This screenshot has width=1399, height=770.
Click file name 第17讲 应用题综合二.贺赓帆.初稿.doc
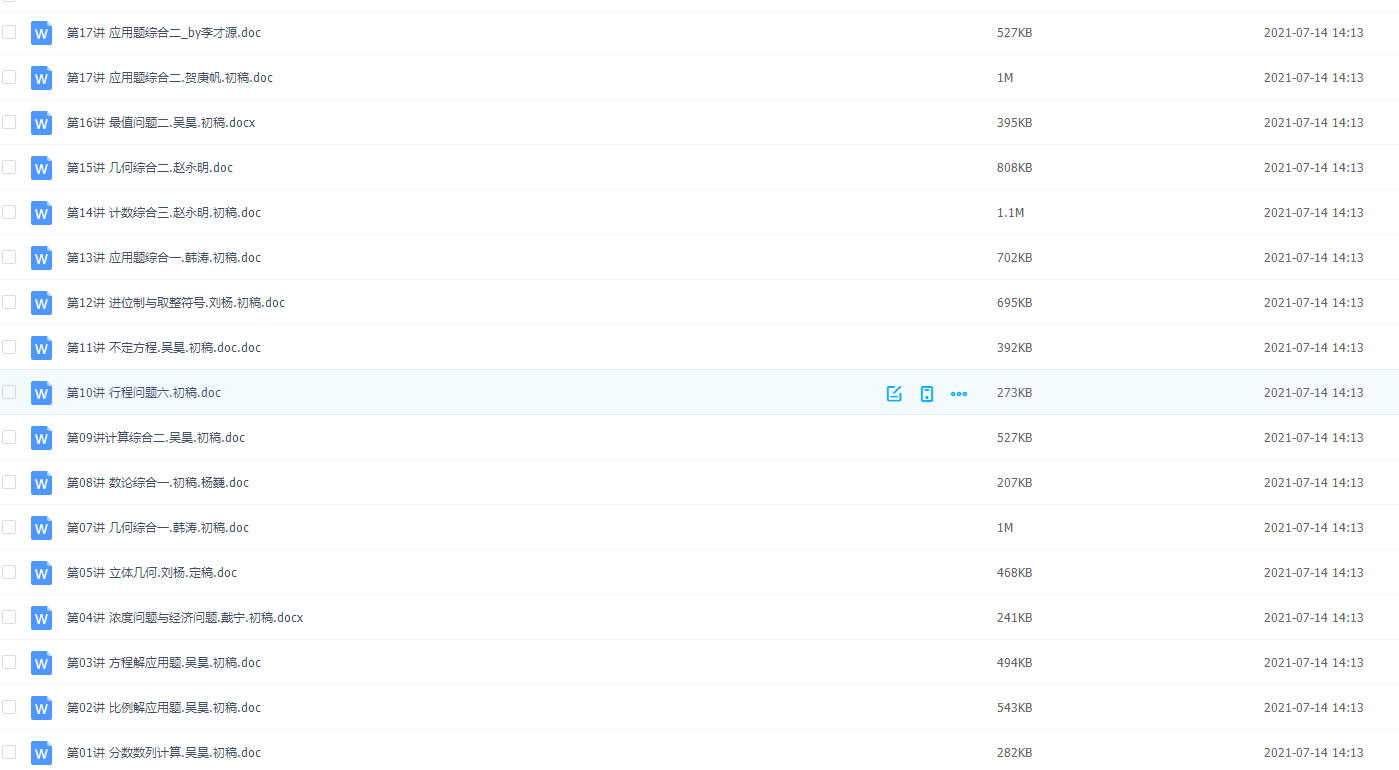(x=170, y=78)
